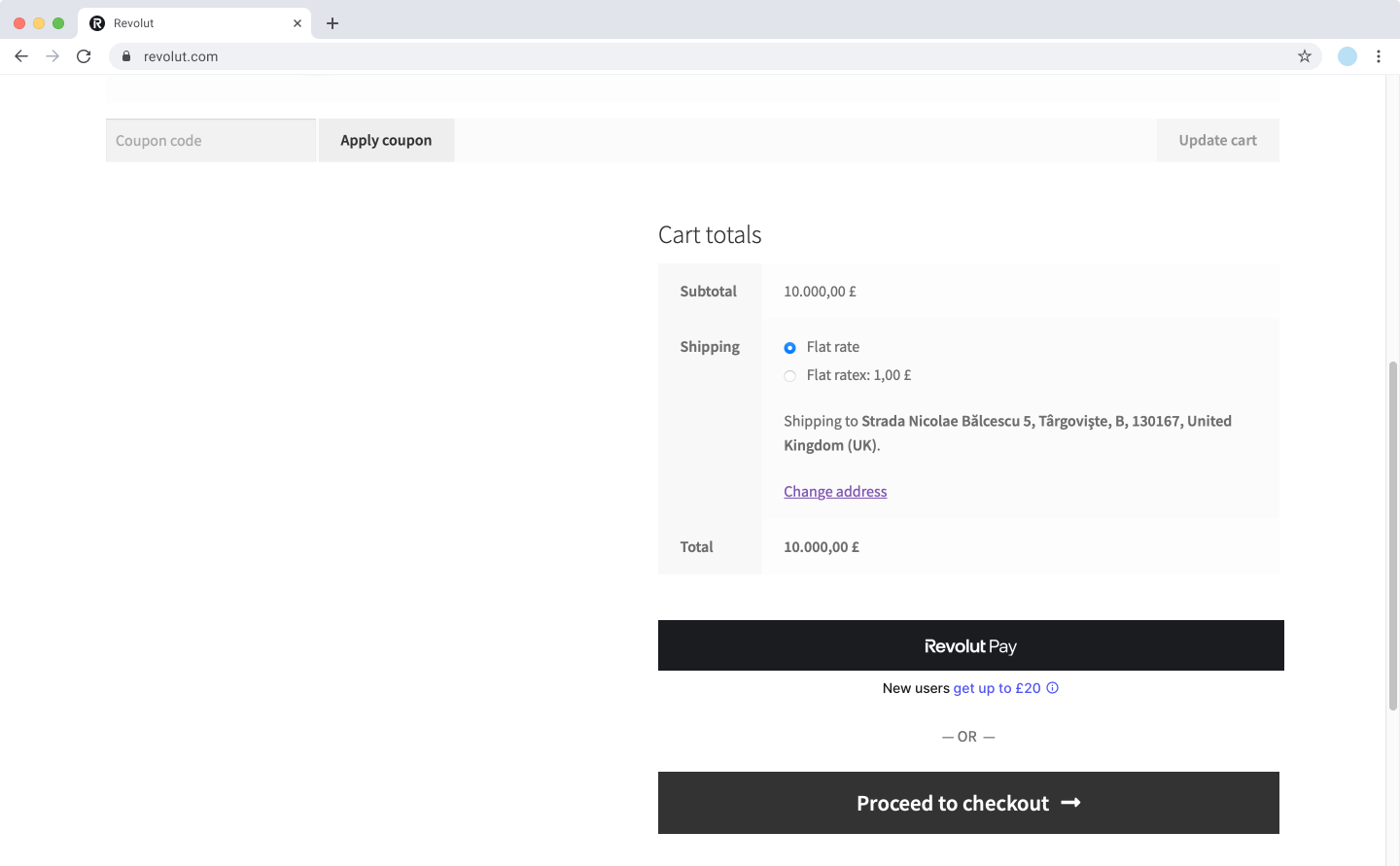This screenshot has width=1400, height=866.
Task: Click the New users text
Action: [x=916, y=688]
